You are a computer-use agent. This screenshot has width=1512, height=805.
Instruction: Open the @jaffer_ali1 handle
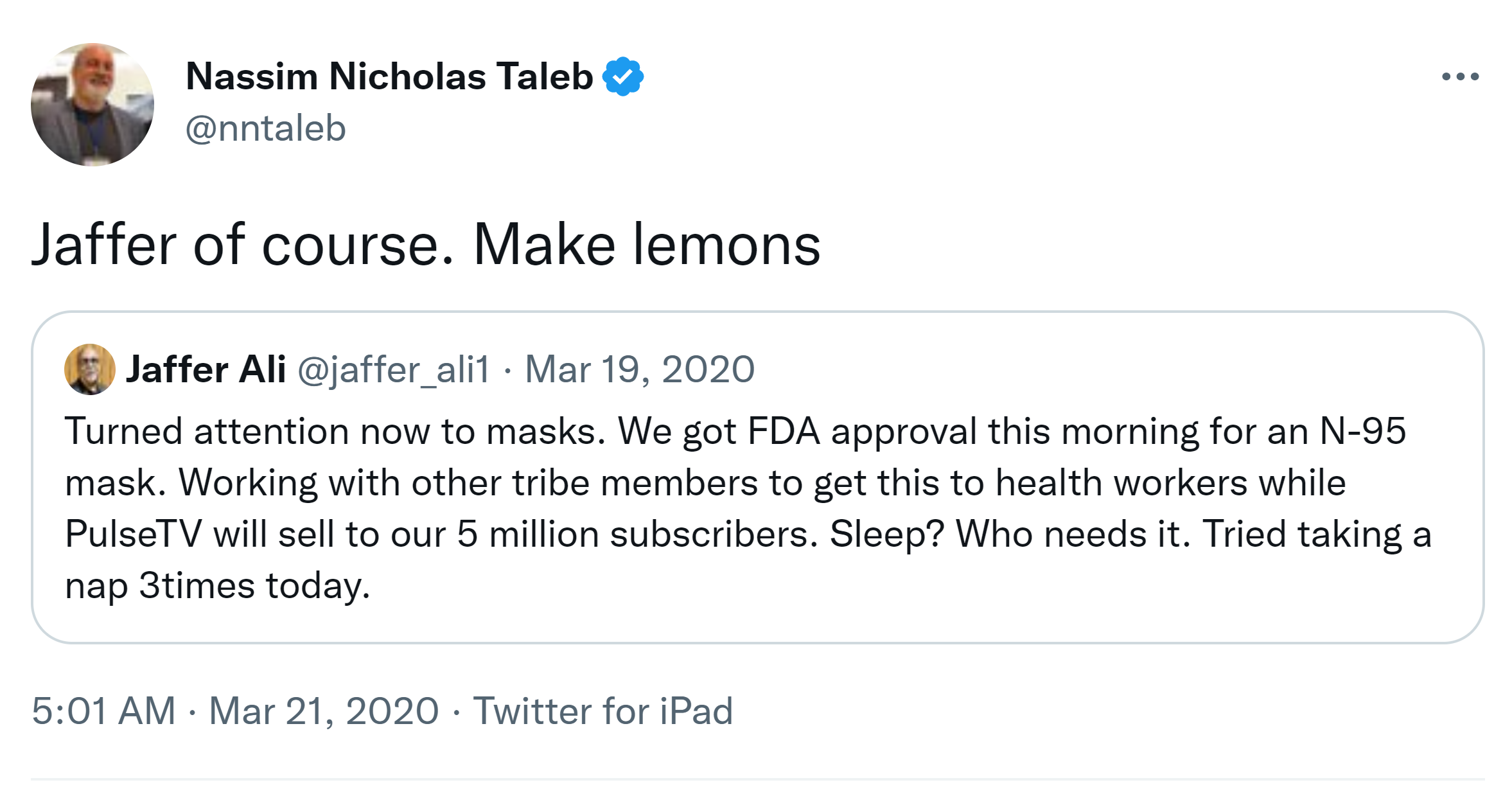point(393,369)
